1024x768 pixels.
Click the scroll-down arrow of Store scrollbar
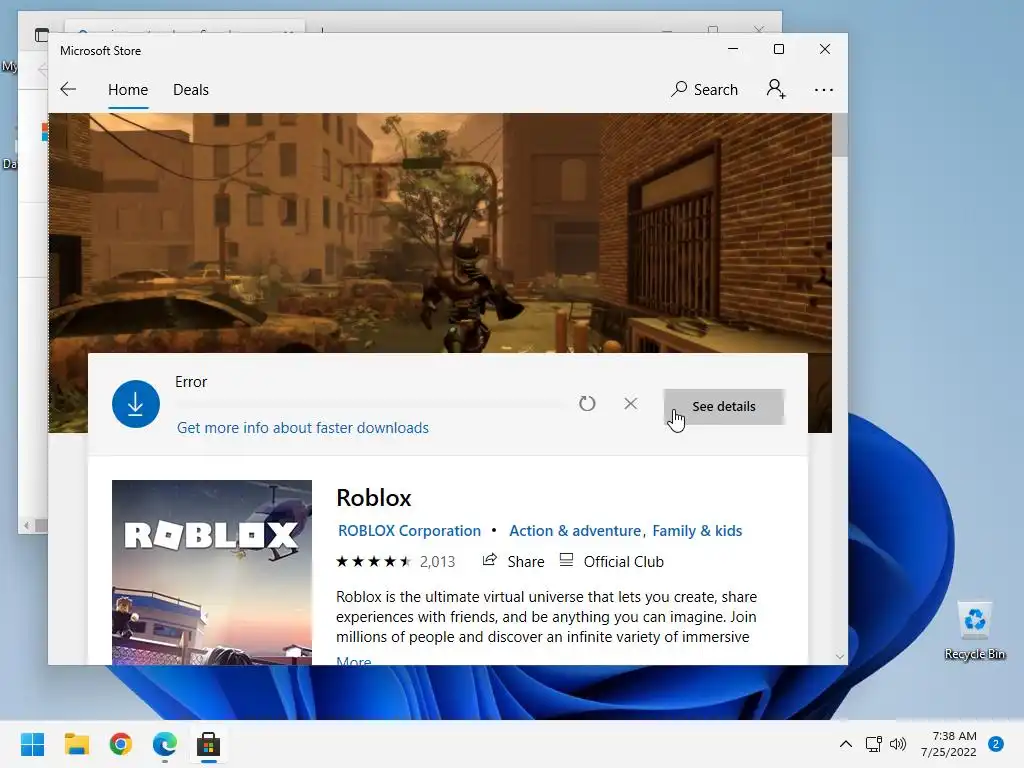(840, 656)
